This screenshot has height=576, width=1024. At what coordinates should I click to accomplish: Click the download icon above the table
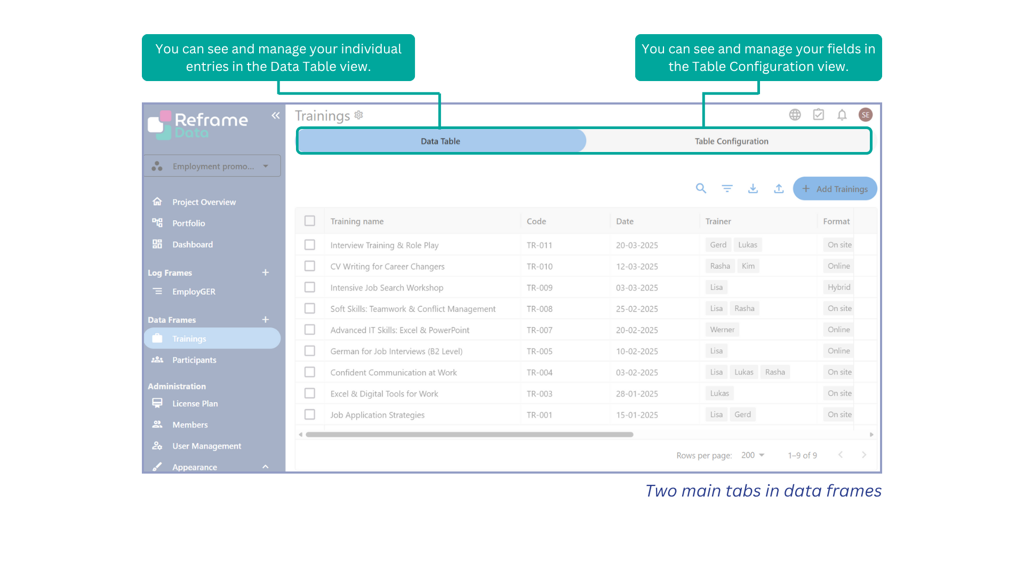pos(753,189)
